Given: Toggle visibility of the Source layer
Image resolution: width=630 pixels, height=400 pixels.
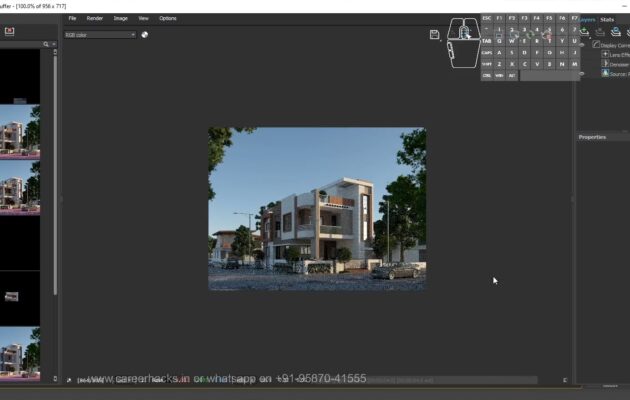Looking at the screenshot, I should coord(583,73).
